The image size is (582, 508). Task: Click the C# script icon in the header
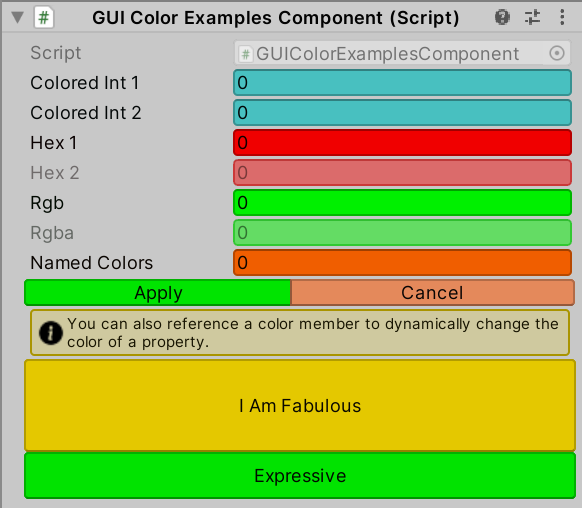(x=44, y=17)
